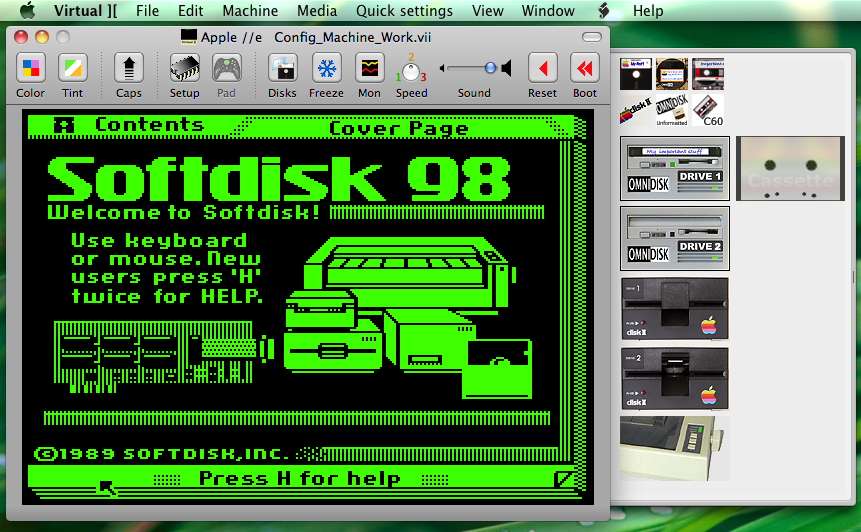Image resolution: width=861 pixels, height=532 pixels.
Task: Open the Apple menu
Action: pos(27,10)
